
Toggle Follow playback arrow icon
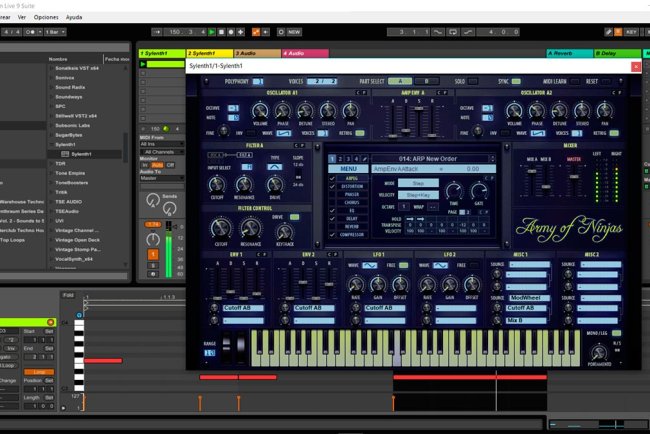click(157, 32)
